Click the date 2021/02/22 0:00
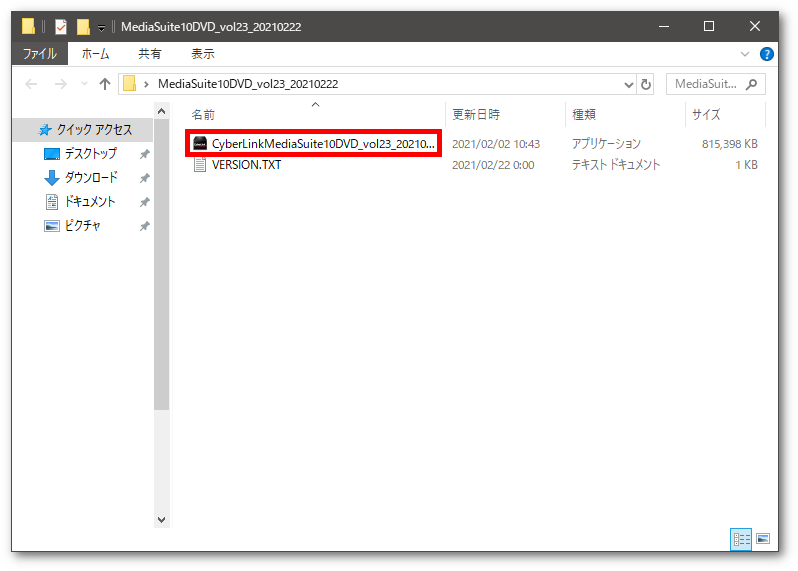Viewport: 798px width, 571px height. tap(493, 165)
